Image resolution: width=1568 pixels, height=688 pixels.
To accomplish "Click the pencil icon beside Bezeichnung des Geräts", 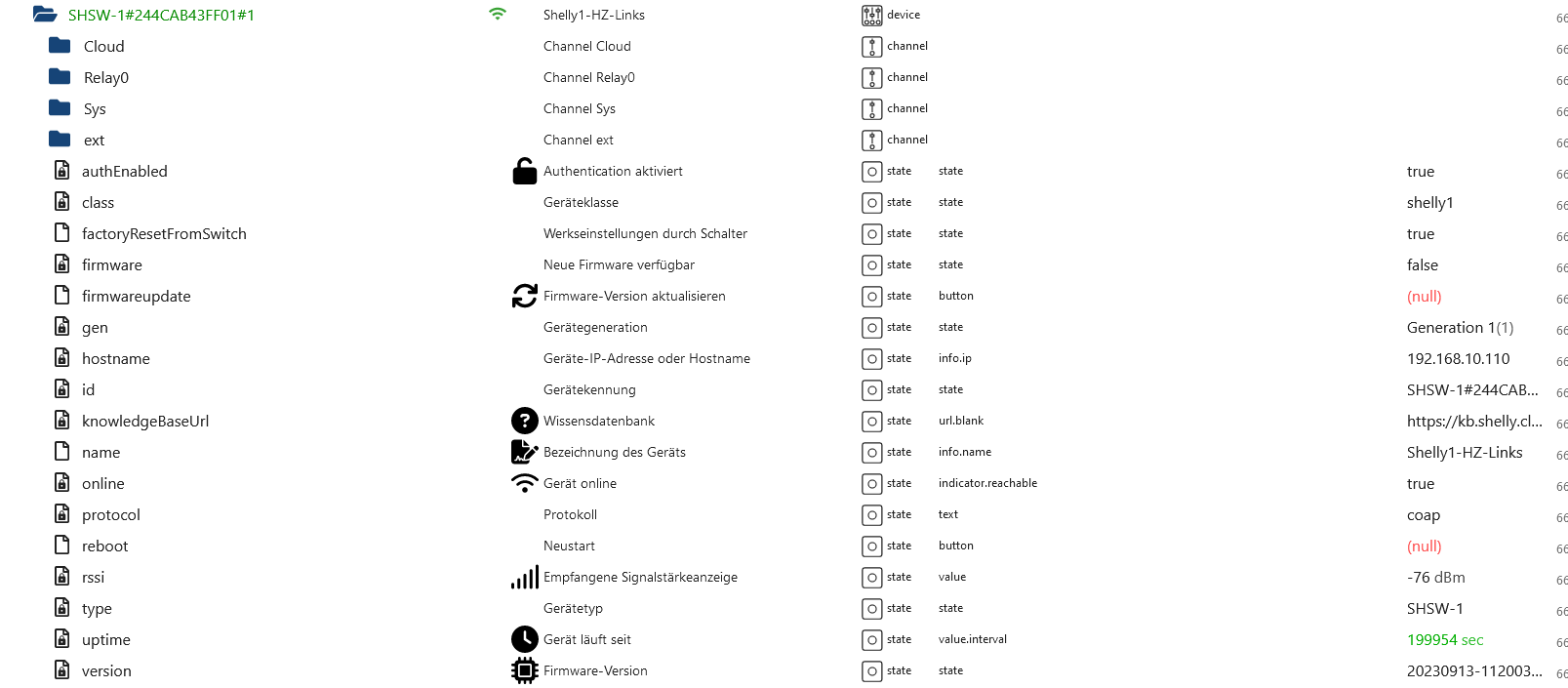I will (x=525, y=452).
